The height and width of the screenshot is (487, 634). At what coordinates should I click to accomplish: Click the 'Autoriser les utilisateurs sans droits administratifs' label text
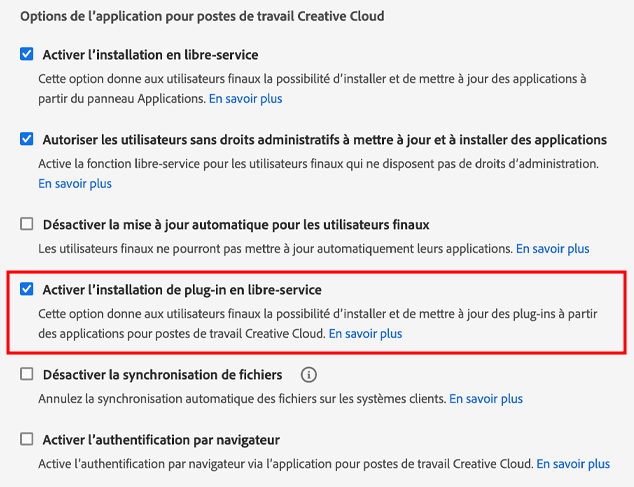(x=324, y=139)
